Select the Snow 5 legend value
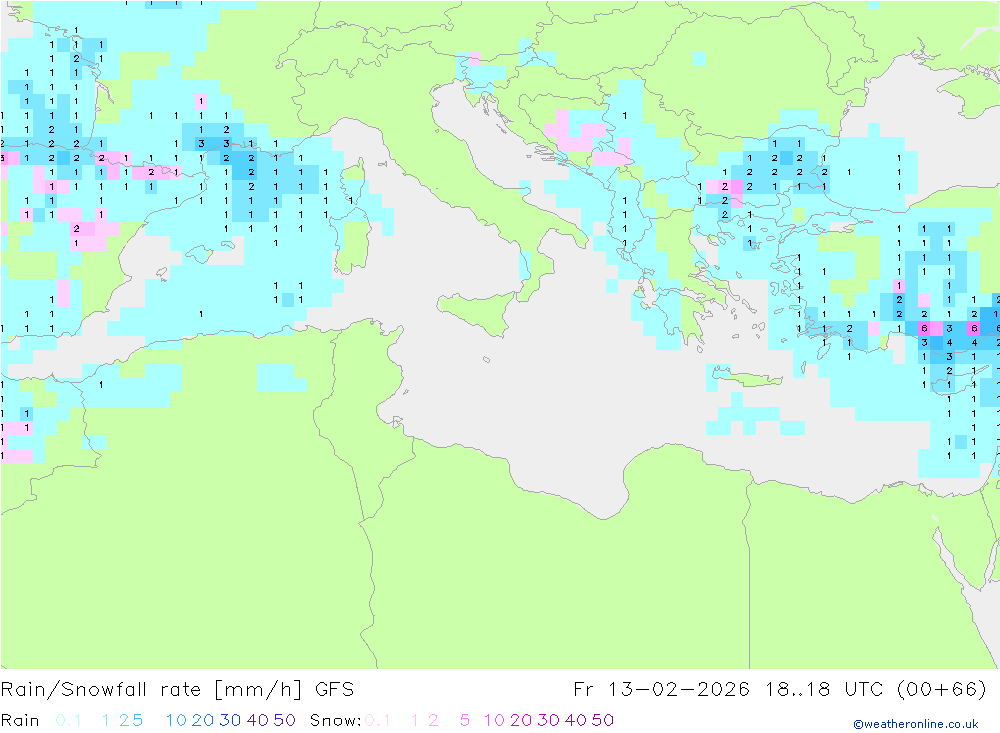1000x733 pixels. pyautogui.click(x=465, y=720)
